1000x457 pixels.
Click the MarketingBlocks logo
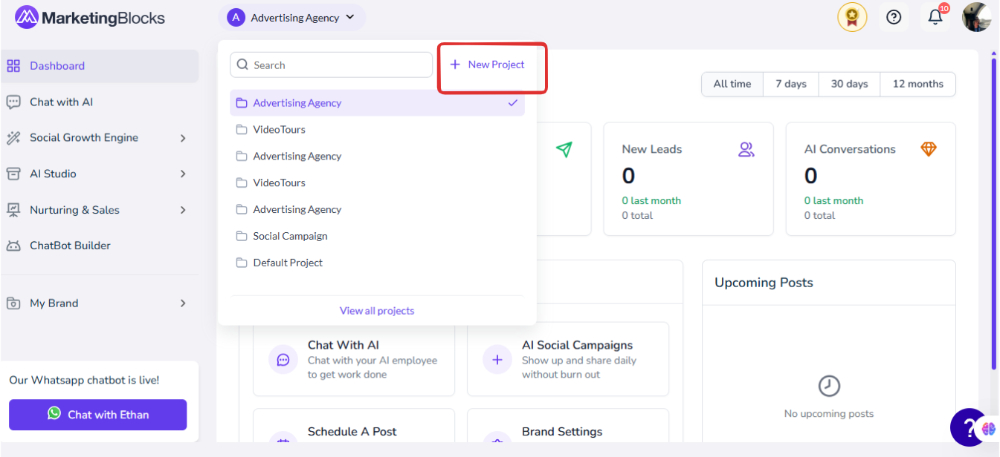point(89,18)
